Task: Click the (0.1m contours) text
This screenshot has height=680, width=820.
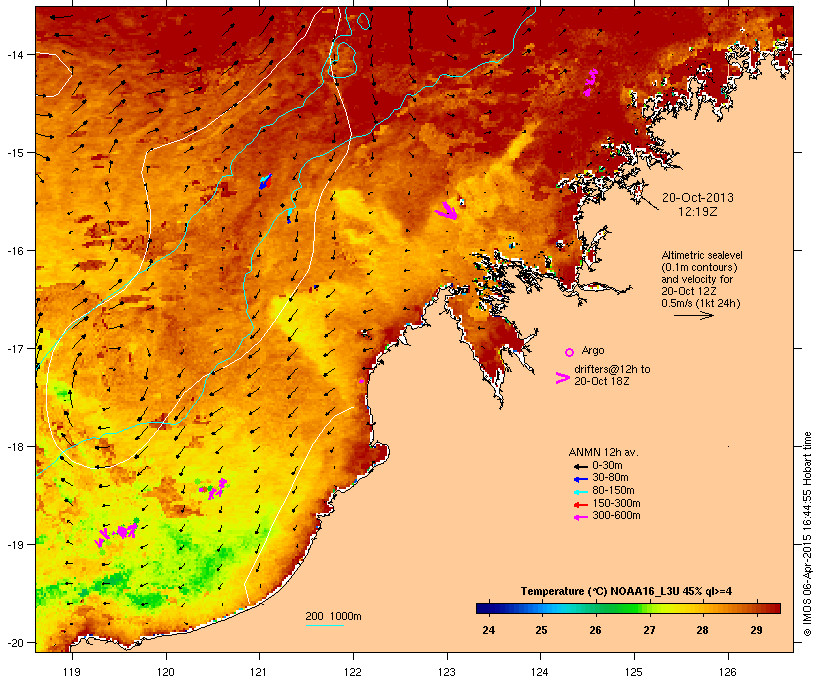Action: pyautogui.click(x=699, y=267)
